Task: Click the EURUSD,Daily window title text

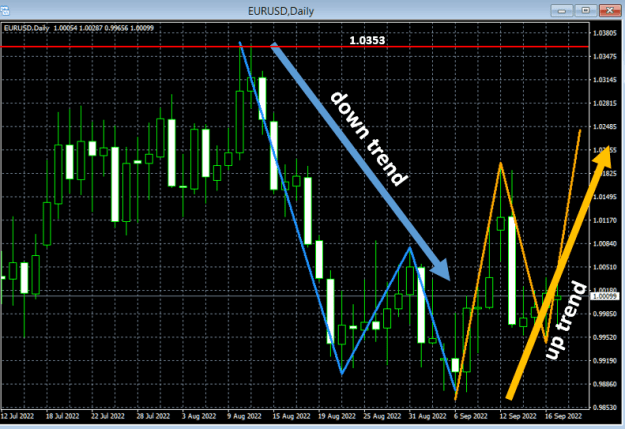Action: (x=281, y=11)
